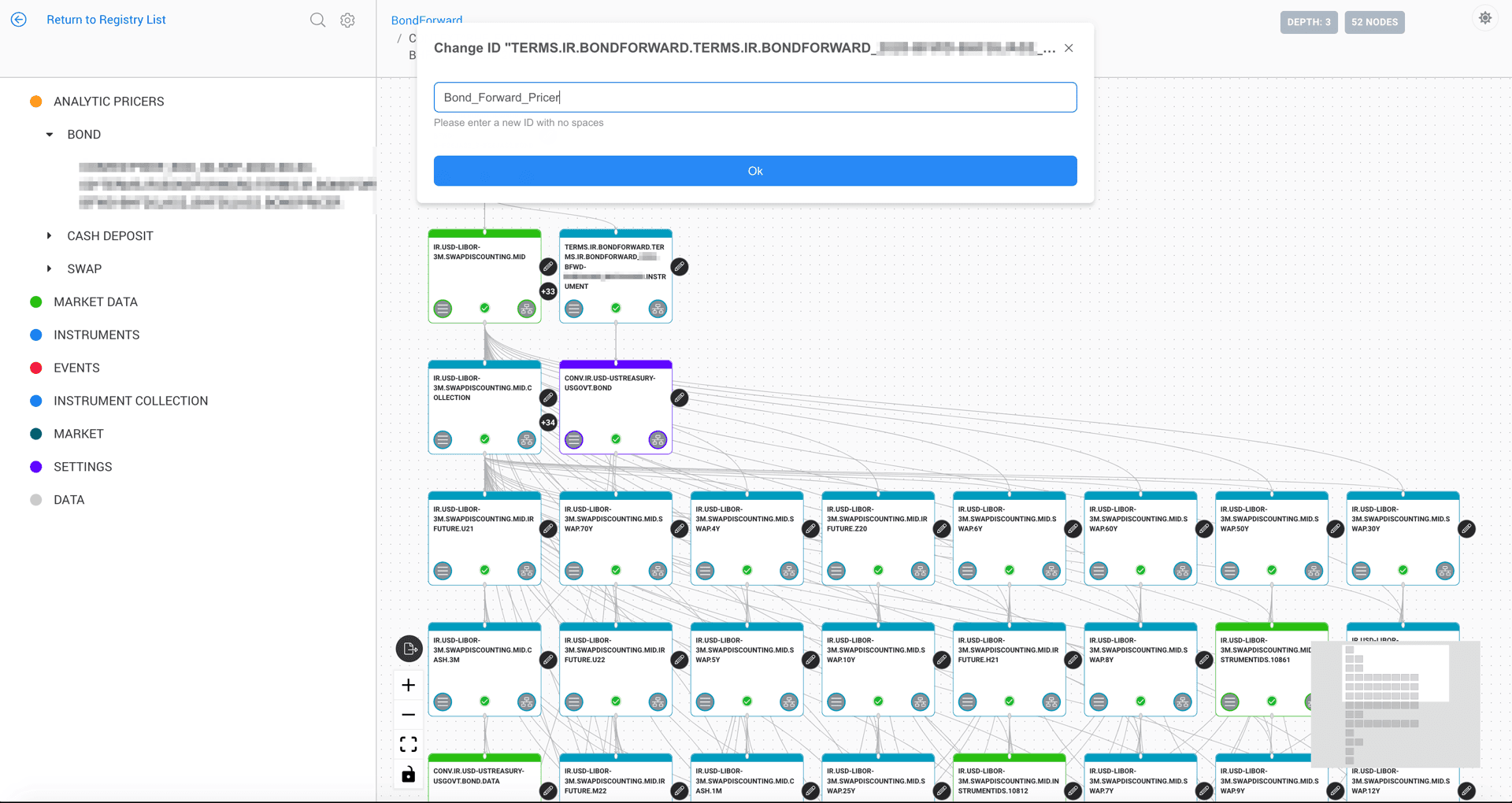Click the fit-to-screen icon on canvas toolbar
The height and width of the screenshot is (803, 1512).
409,743
